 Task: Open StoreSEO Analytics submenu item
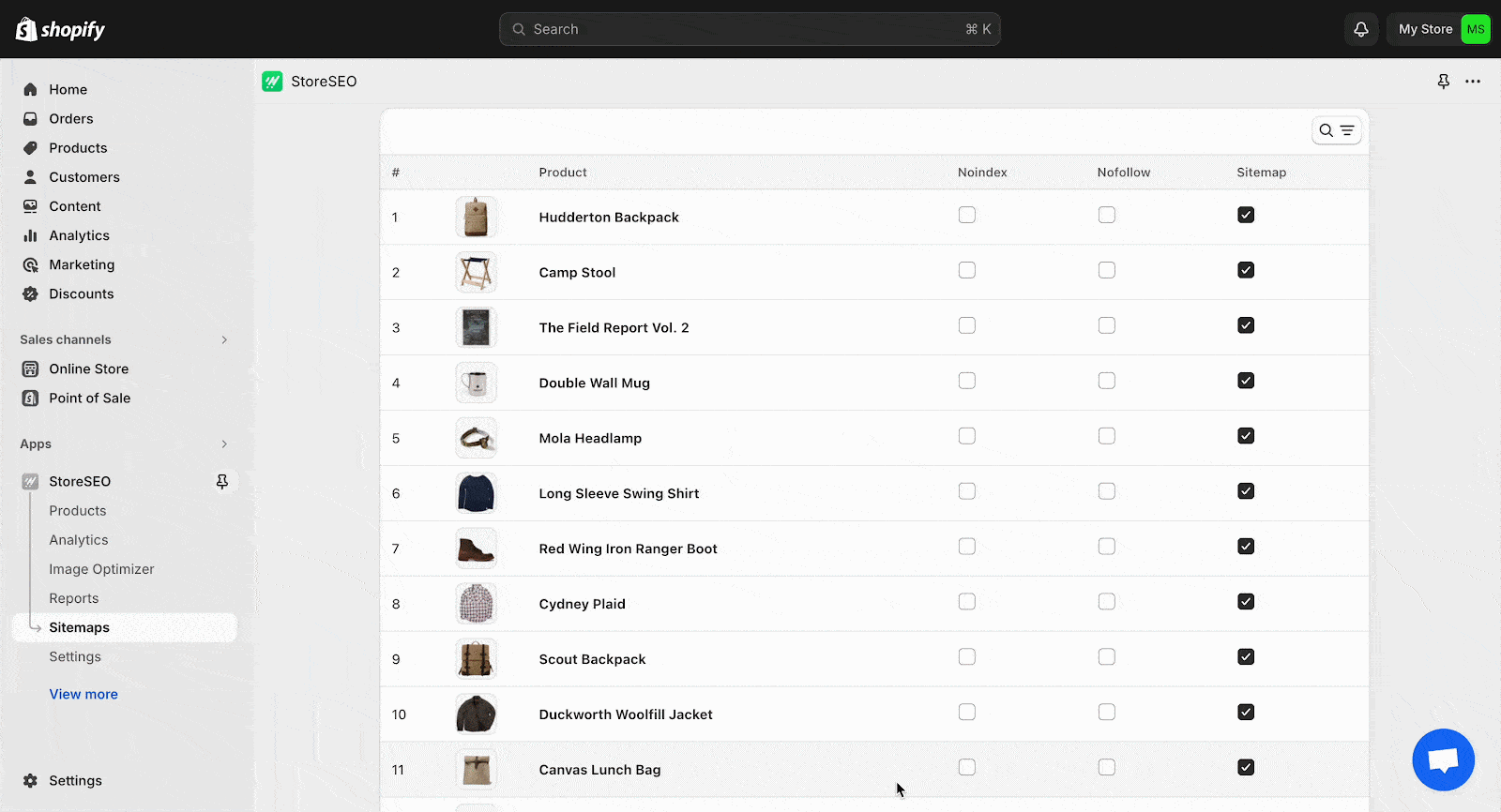pyautogui.click(x=79, y=539)
